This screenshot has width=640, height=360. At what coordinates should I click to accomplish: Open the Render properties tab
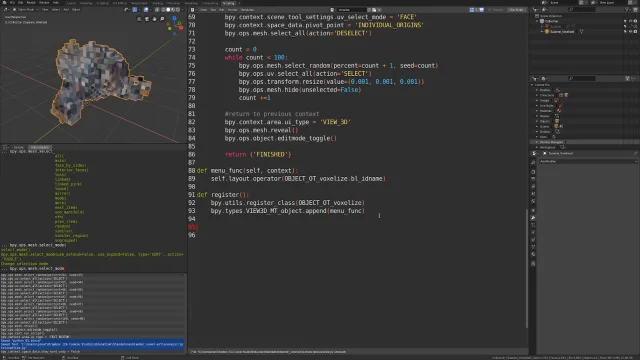(x=533, y=172)
